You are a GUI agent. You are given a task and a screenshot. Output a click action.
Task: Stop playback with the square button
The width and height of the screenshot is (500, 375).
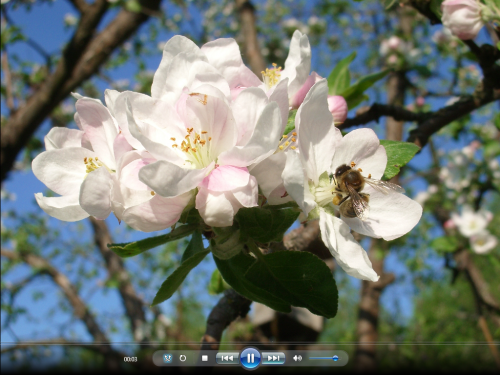point(205,358)
